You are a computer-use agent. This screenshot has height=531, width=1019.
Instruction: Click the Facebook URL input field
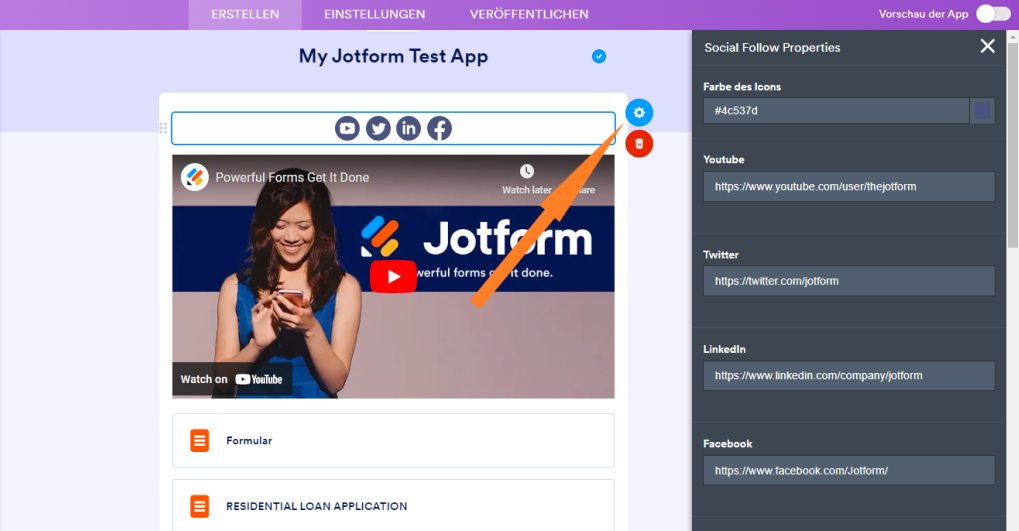(849, 471)
